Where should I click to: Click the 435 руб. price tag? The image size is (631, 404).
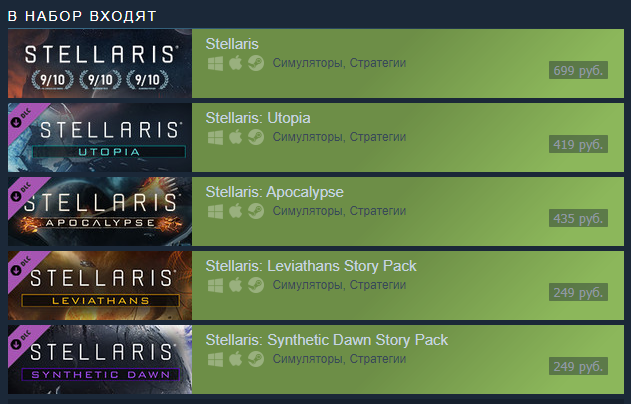tap(578, 218)
